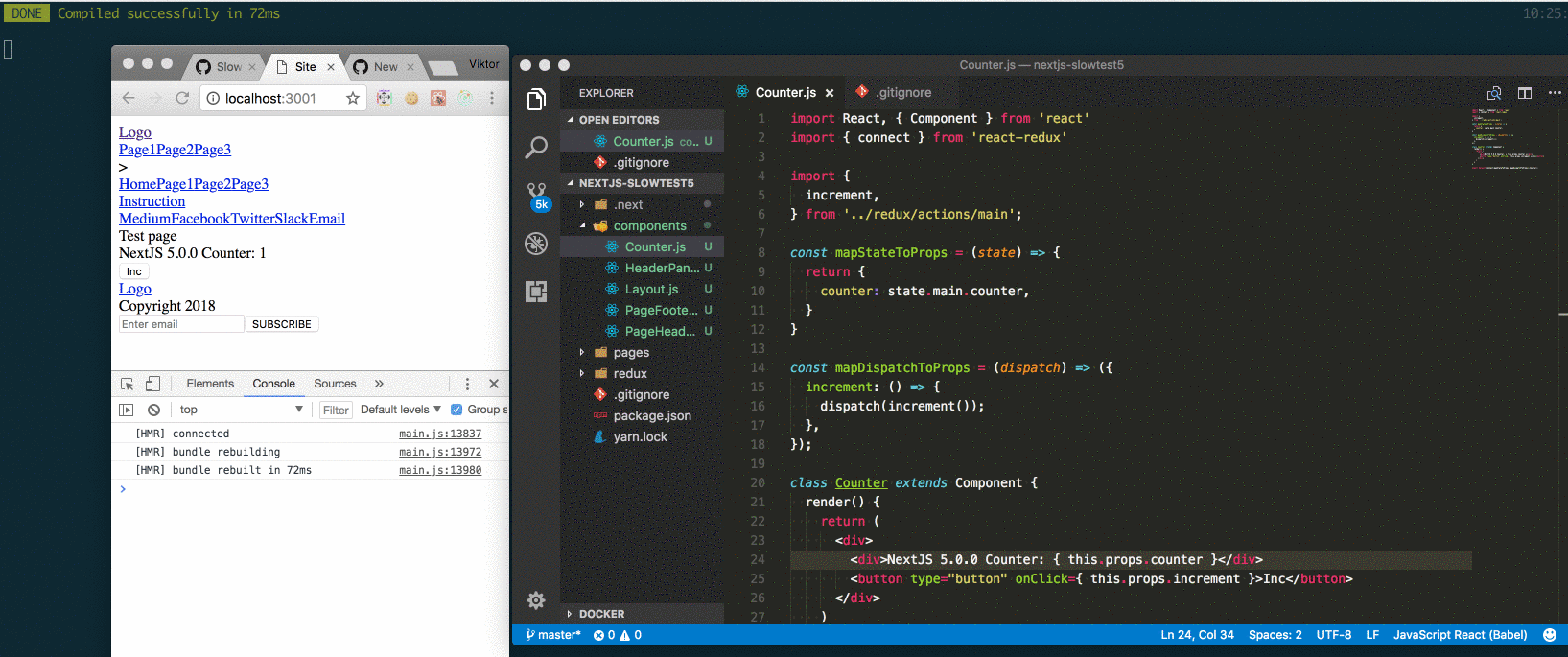Image resolution: width=1568 pixels, height=657 pixels.
Task: Open the main.js:13980 source link
Action: [440, 470]
